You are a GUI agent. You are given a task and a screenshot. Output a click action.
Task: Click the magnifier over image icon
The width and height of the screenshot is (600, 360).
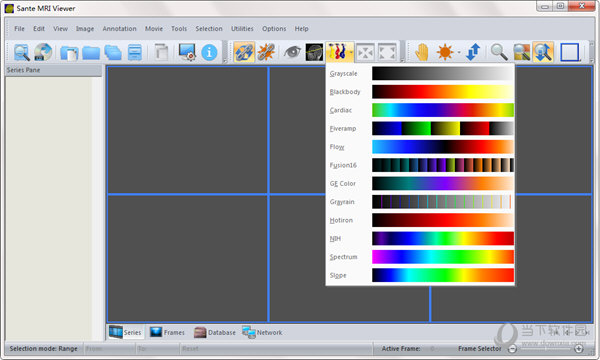coord(521,52)
